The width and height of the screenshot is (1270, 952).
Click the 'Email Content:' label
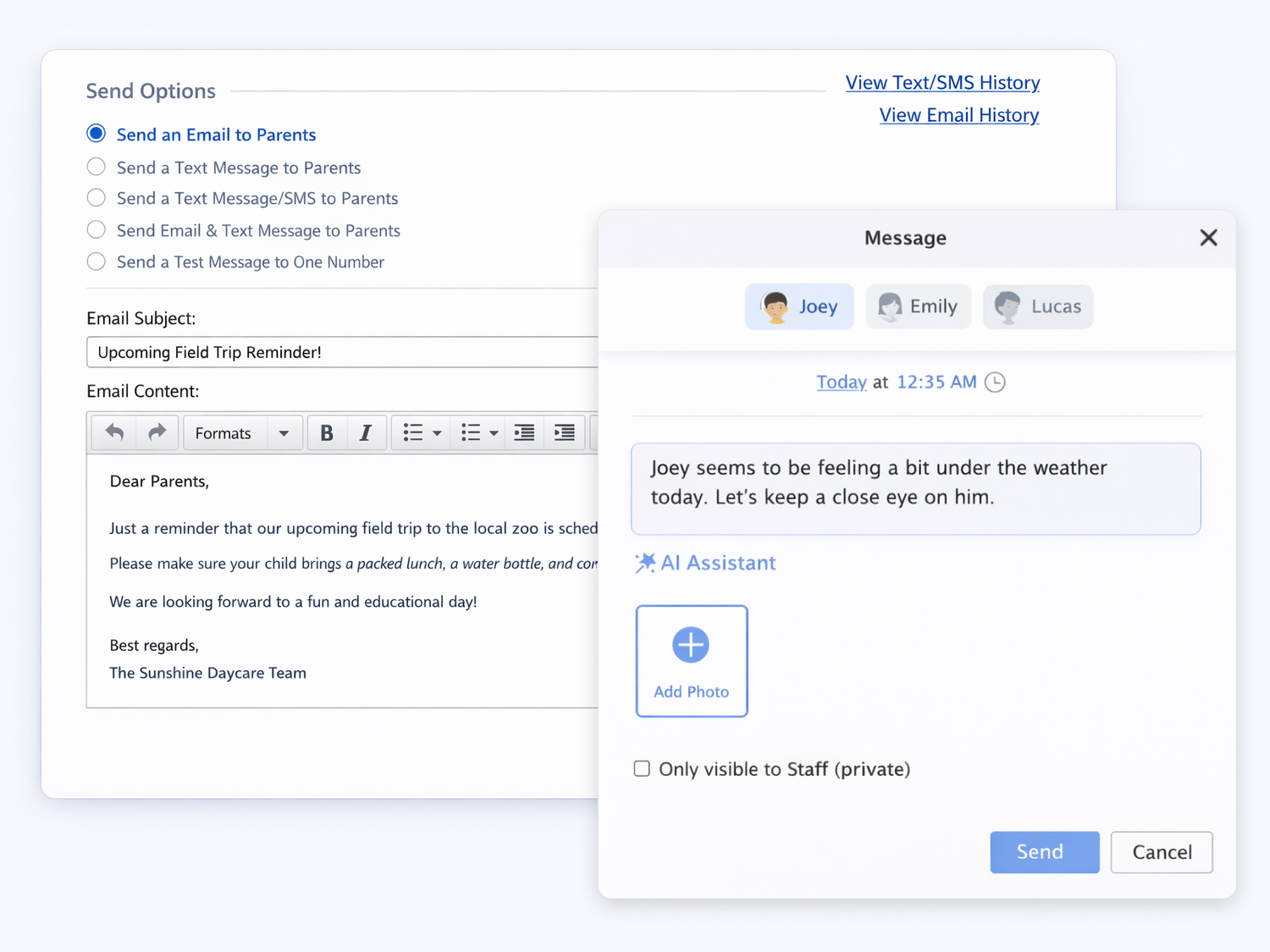pos(143,391)
